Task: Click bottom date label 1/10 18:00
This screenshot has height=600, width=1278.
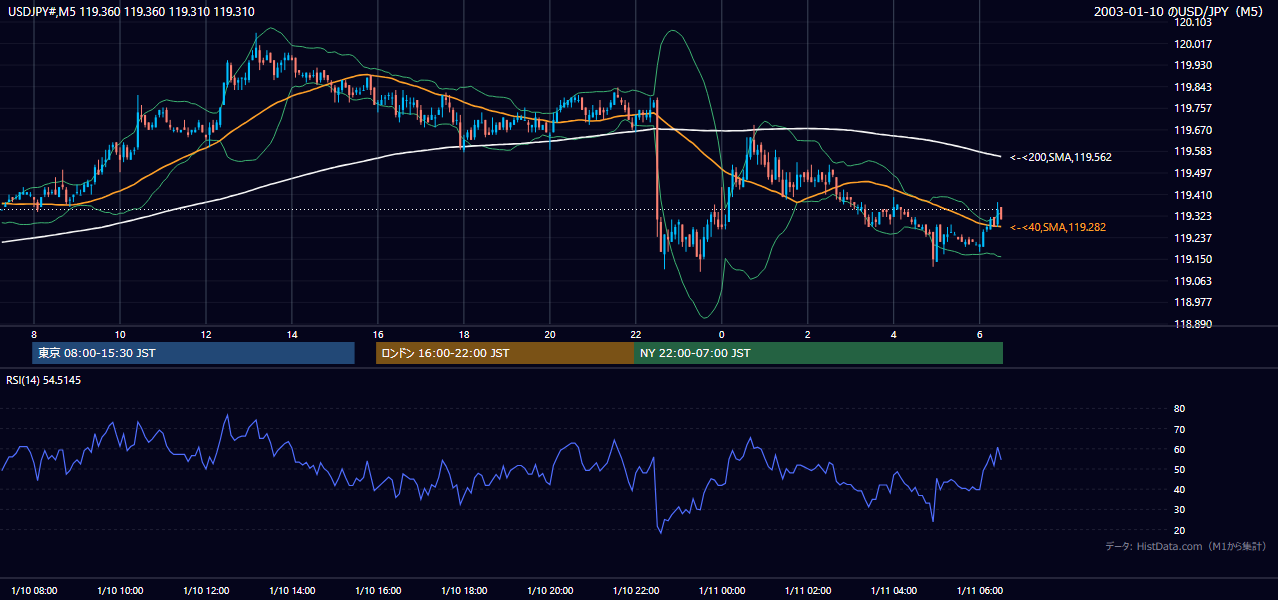Action: point(464,590)
